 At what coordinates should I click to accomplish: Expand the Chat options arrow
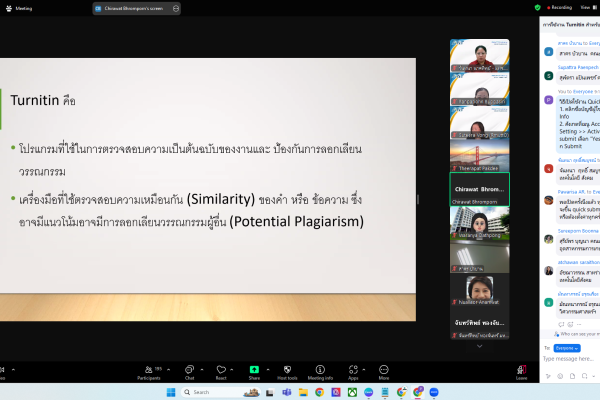[x=202, y=370]
